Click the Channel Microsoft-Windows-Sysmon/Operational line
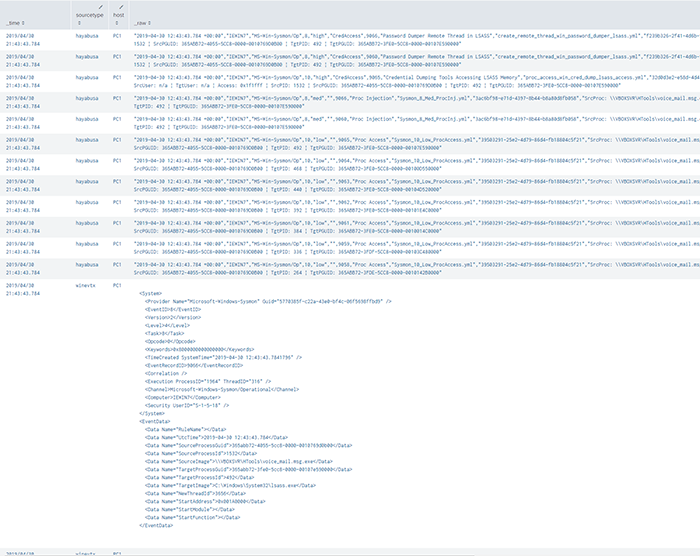 point(222,389)
